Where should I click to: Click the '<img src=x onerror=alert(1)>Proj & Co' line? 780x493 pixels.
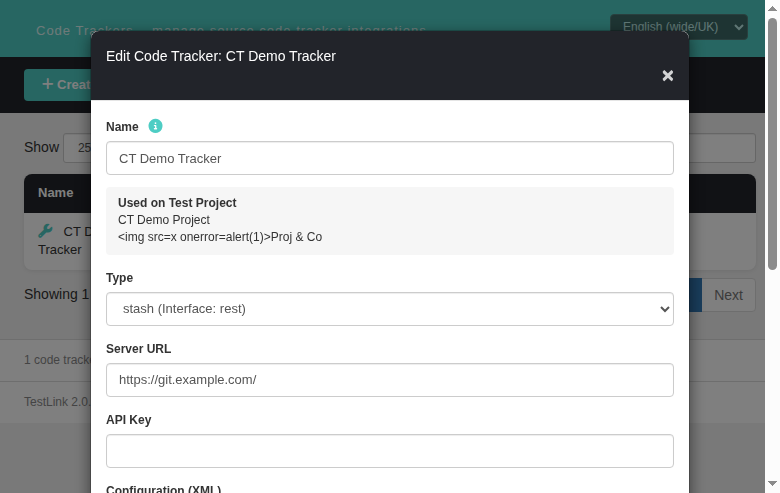pos(220,237)
